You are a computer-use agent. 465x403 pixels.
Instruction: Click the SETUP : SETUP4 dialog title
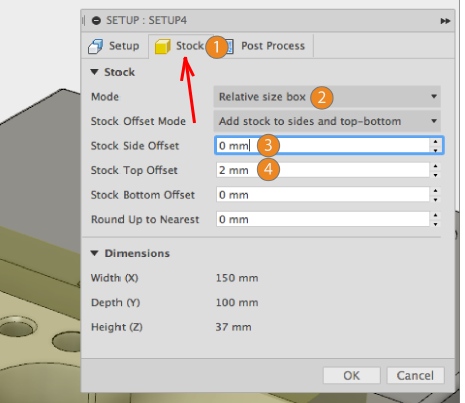(x=146, y=20)
